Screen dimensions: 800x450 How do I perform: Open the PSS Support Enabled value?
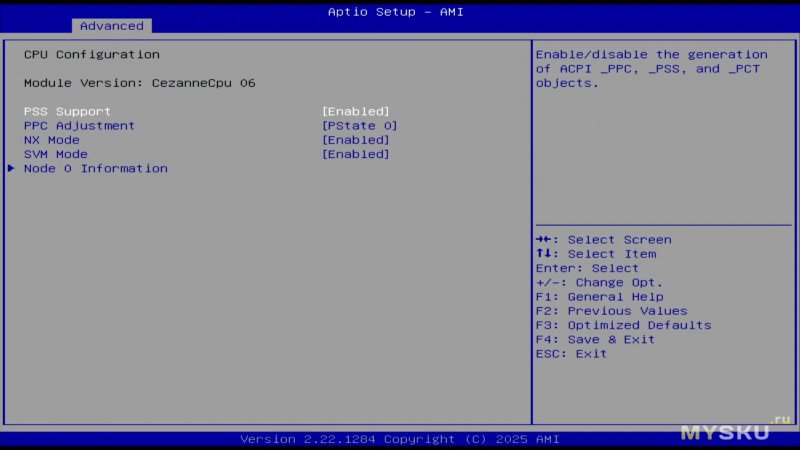pyautogui.click(x=356, y=111)
